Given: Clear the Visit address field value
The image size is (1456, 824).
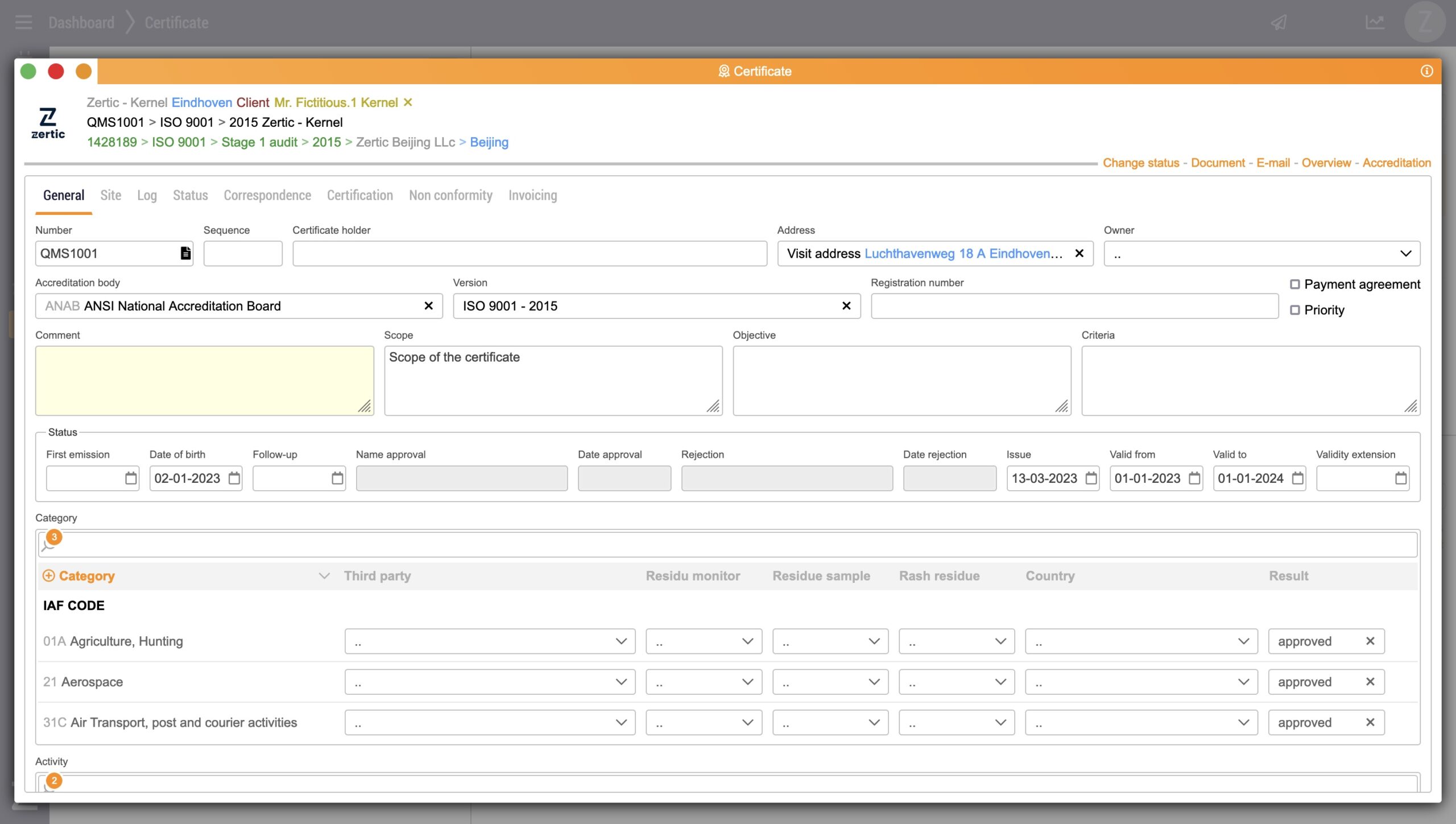Looking at the screenshot, I should click(x=1079, y=254).
